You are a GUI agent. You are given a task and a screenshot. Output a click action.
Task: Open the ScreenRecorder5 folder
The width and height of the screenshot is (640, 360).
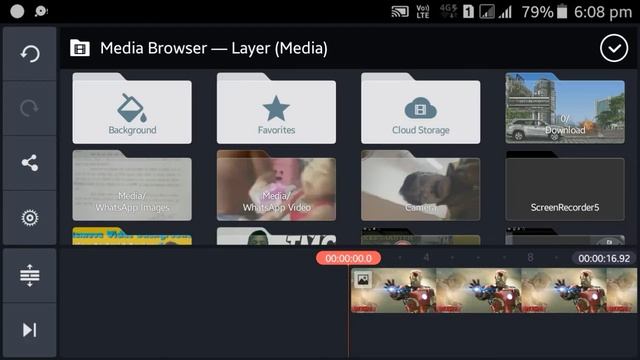(x=565, y=185)
